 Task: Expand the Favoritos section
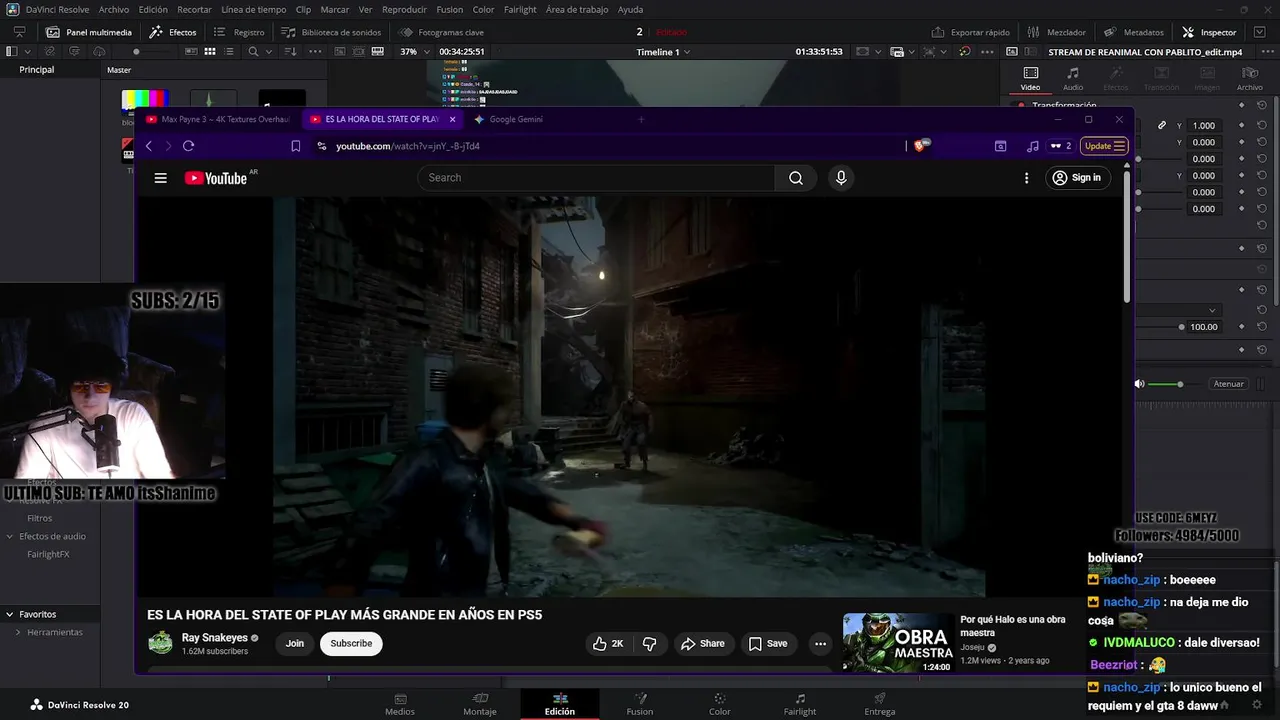(9, 614)
